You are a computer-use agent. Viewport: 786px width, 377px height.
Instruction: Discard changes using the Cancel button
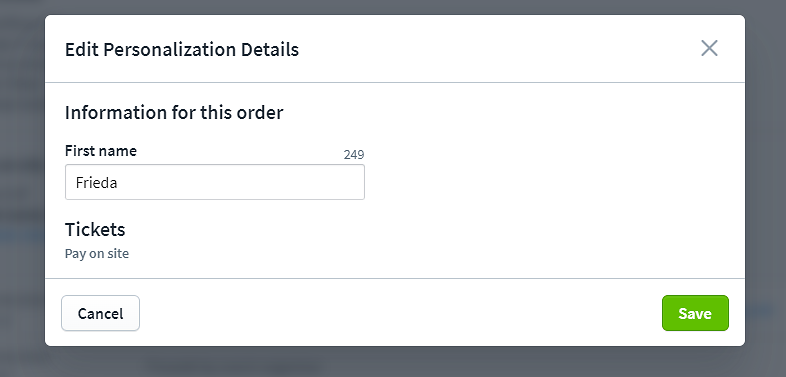point(100,313)
